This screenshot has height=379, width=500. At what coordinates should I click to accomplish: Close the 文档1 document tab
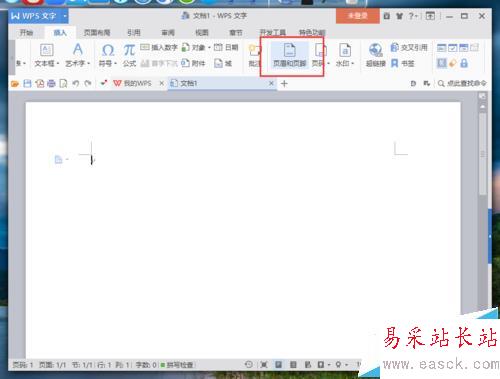tap(271, 83)
